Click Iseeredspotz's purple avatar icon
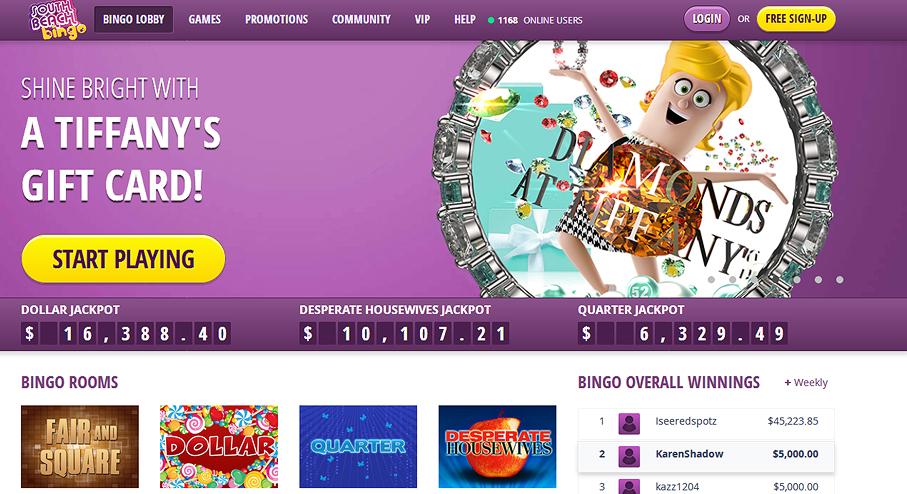Image resolution: width=907 pixels, height=494 pixels. 629,423
